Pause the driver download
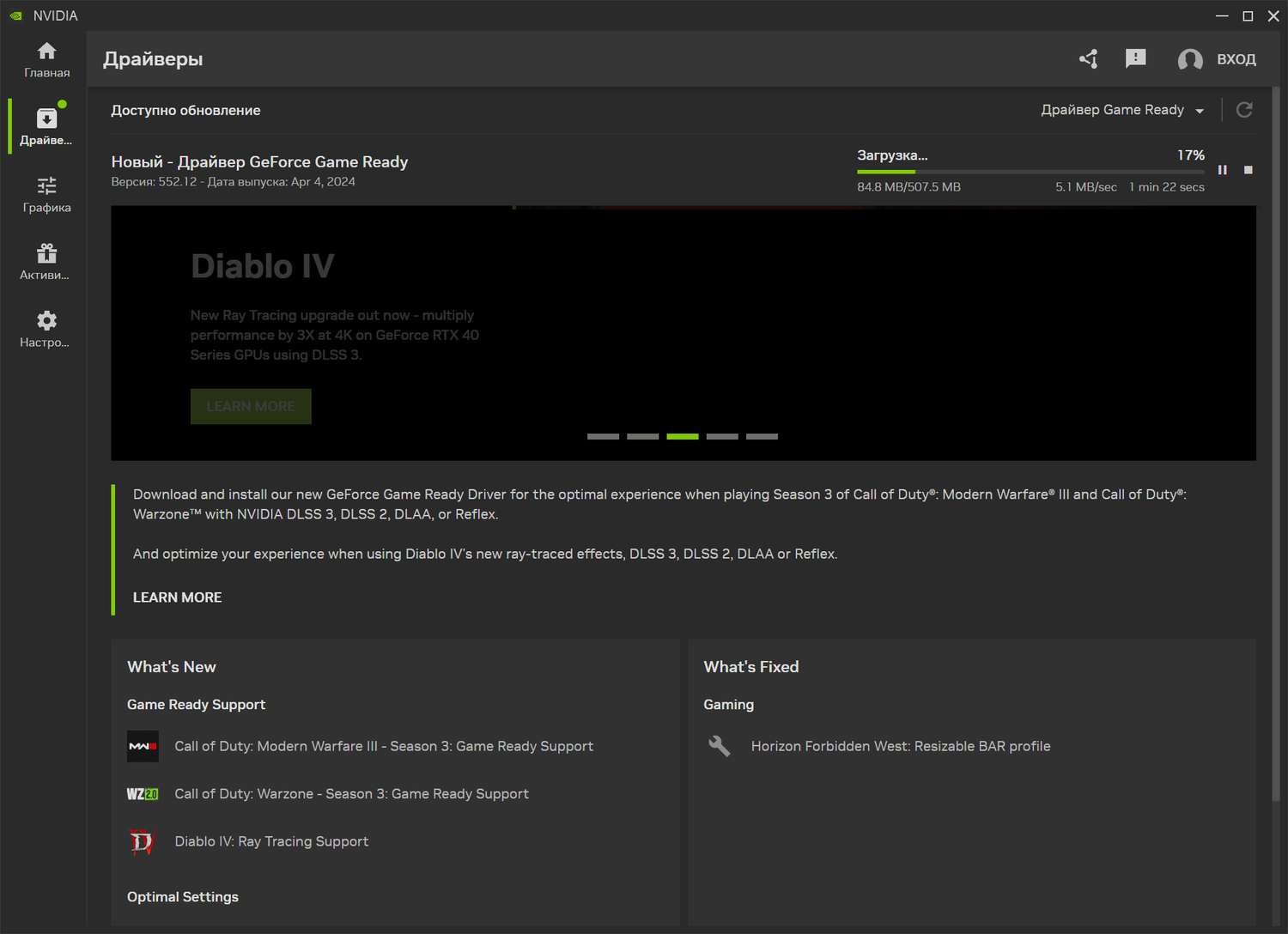Screen dimensions: 1288x934 1222,170
